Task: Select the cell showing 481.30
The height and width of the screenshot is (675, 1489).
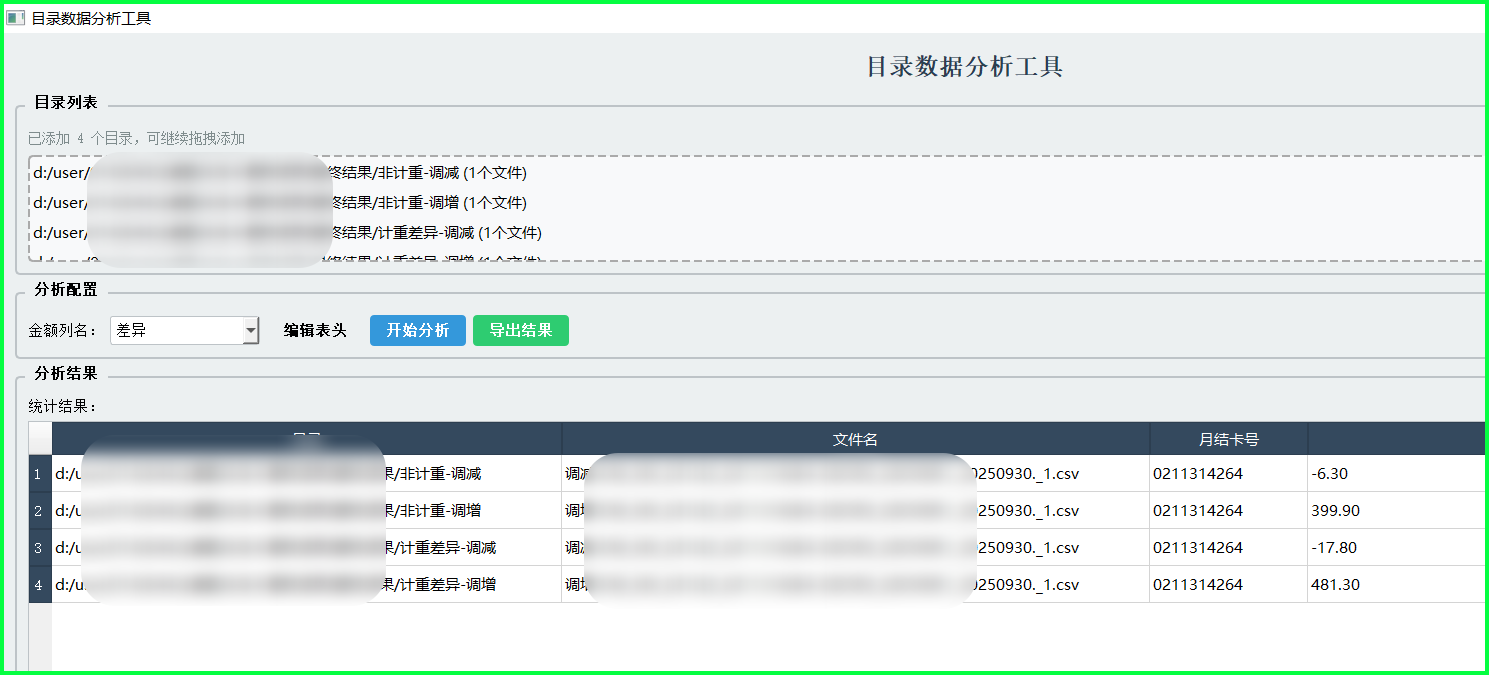Action: 1395,585
